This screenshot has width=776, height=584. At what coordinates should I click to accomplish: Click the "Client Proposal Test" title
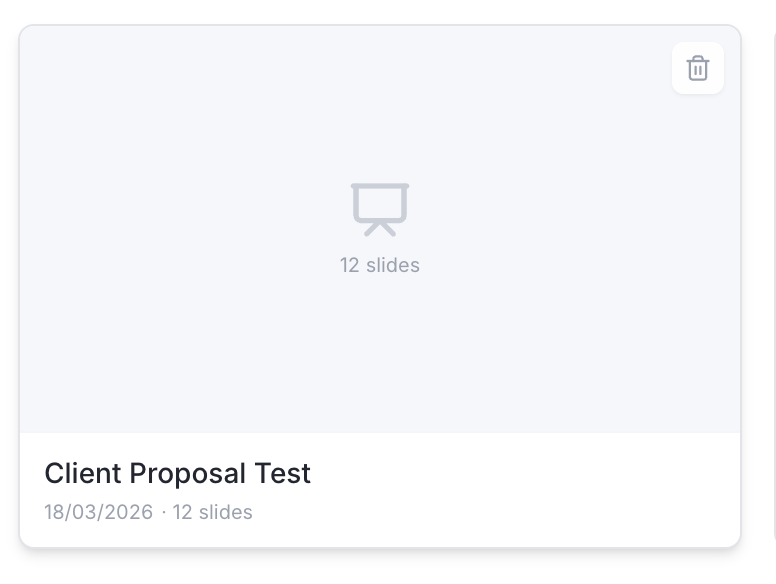178,473
